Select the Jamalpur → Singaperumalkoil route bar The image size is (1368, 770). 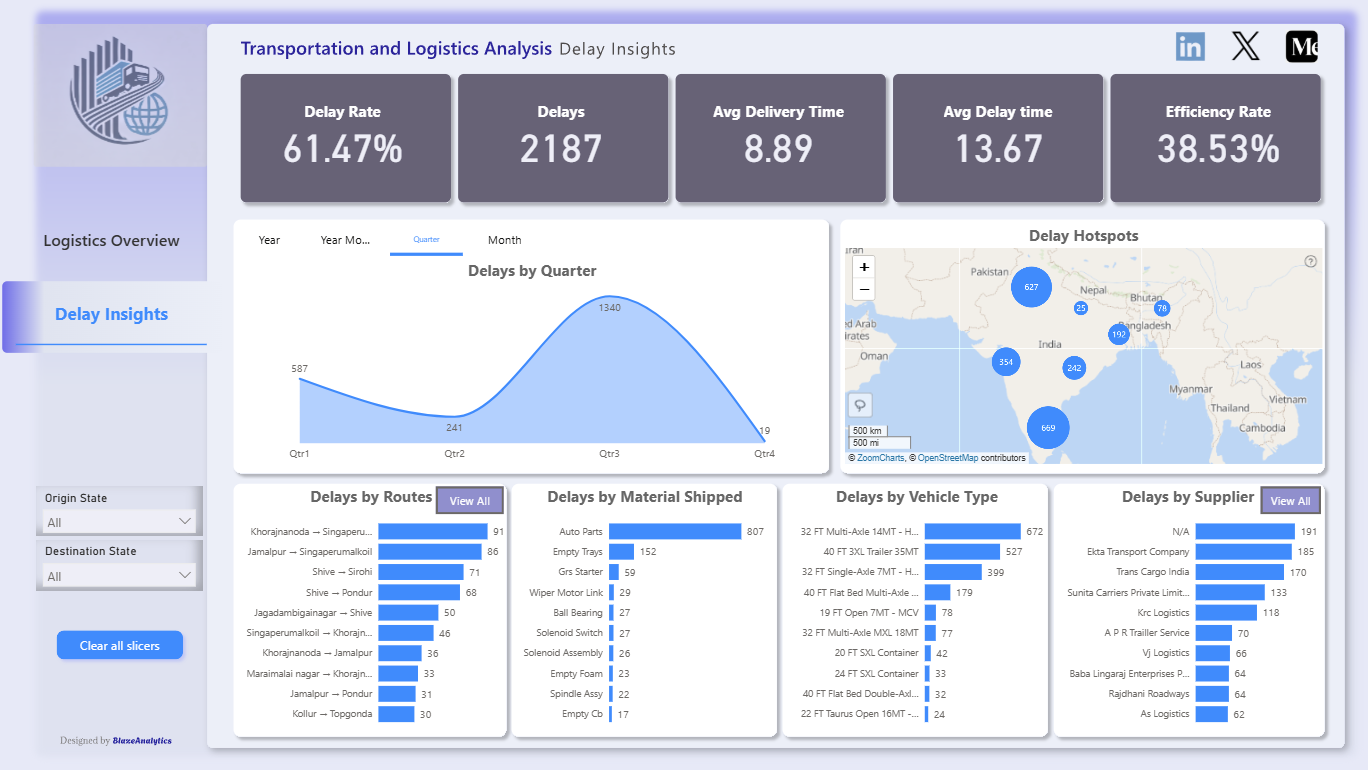tap(430, 552)
